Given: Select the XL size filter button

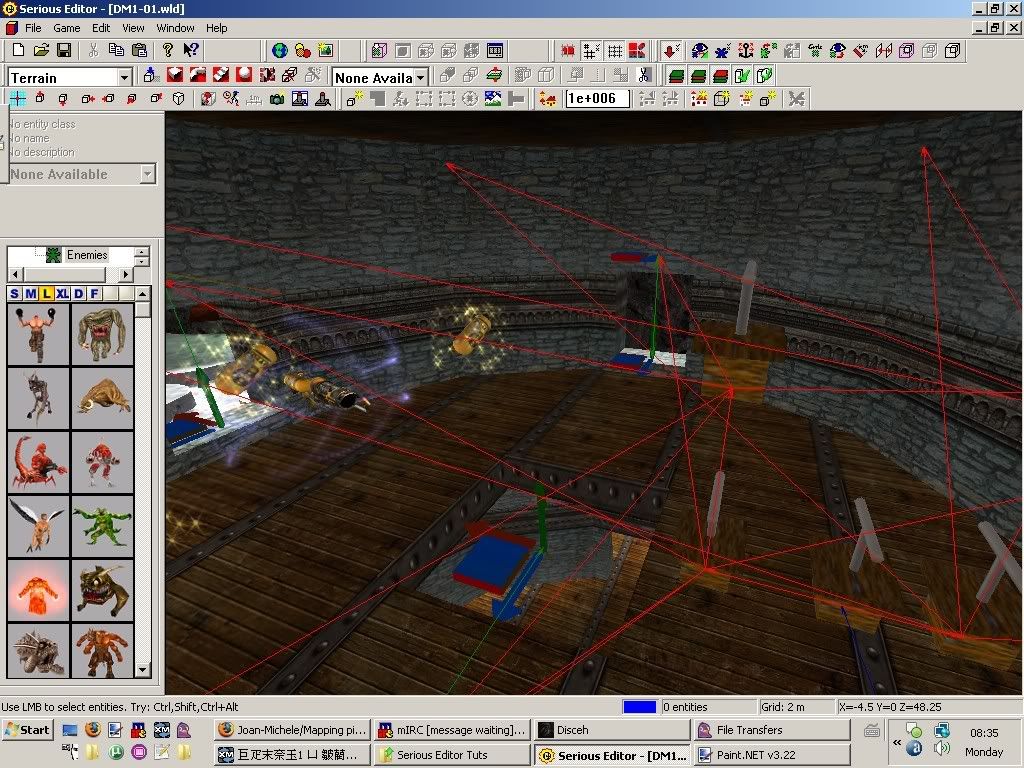Looking at the screenshot, I should click(63, 293).
